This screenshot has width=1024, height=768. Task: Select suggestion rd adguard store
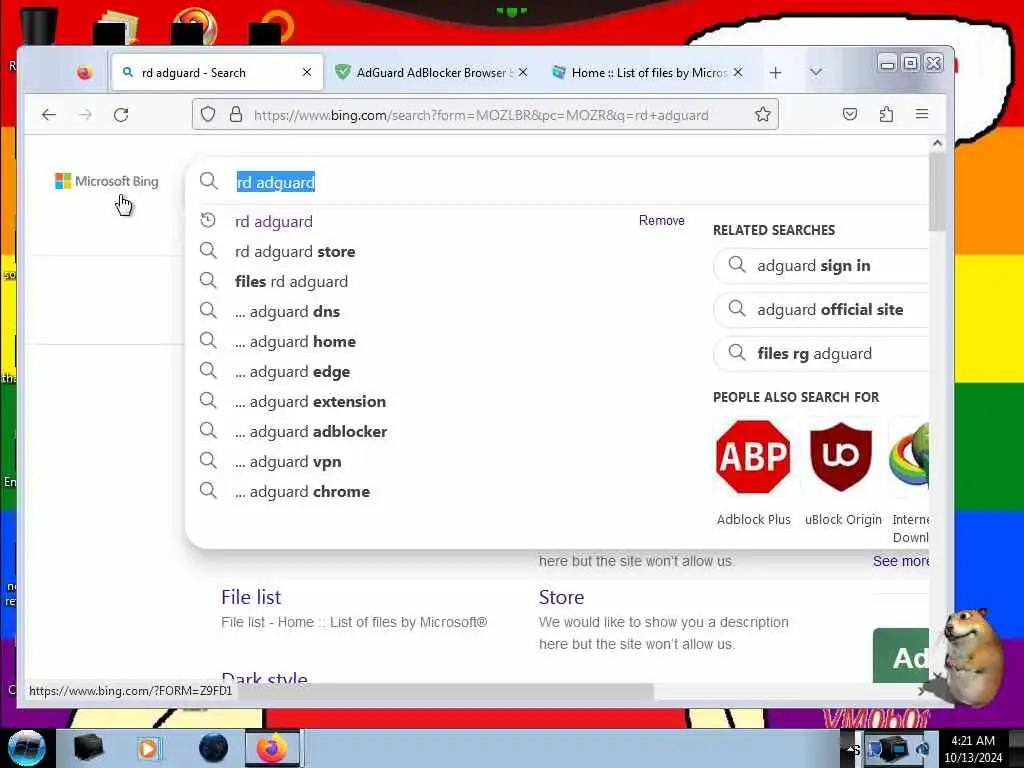(295, 251)
